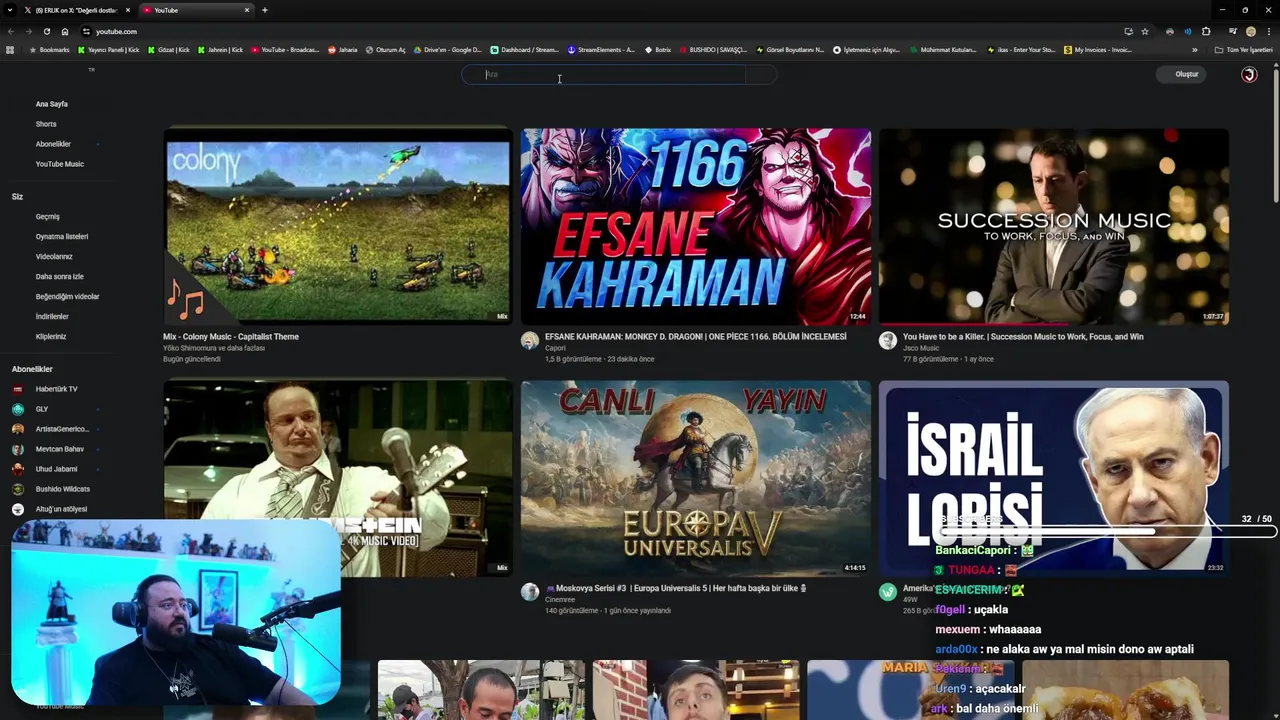Open the EFSANE KAHRAMAN 1166 thumbnail
Viewport: 1280px width, 720px height.
(696, 226)
